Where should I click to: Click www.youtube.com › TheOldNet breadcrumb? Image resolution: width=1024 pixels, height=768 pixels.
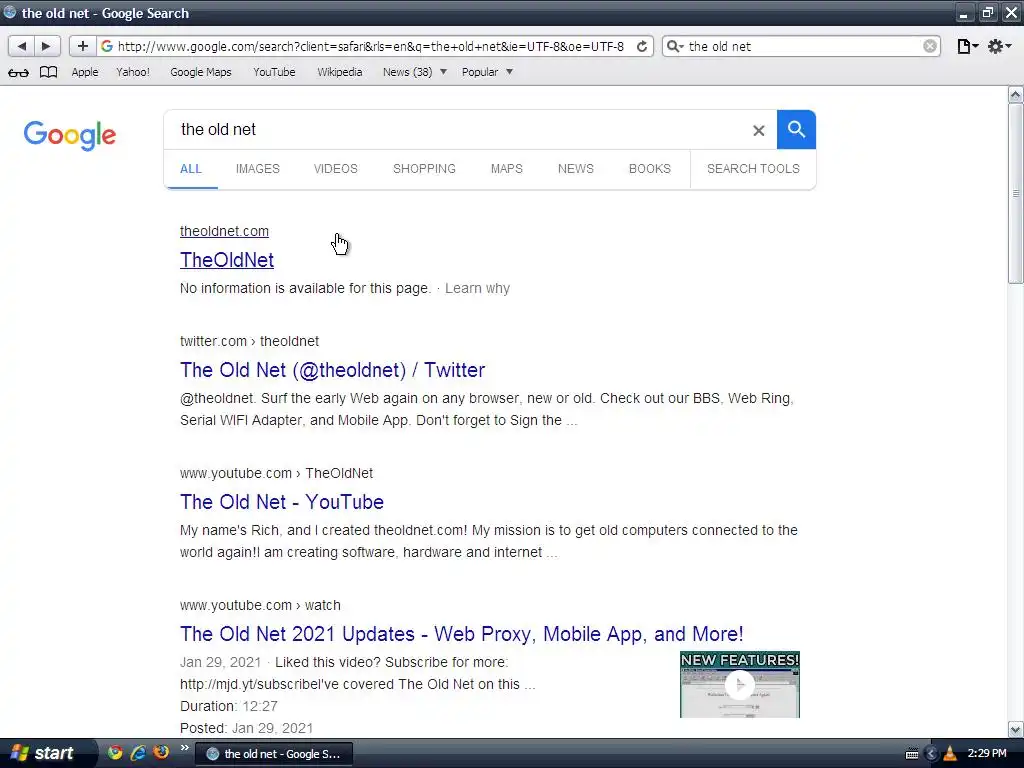click(x=276, y=473)
